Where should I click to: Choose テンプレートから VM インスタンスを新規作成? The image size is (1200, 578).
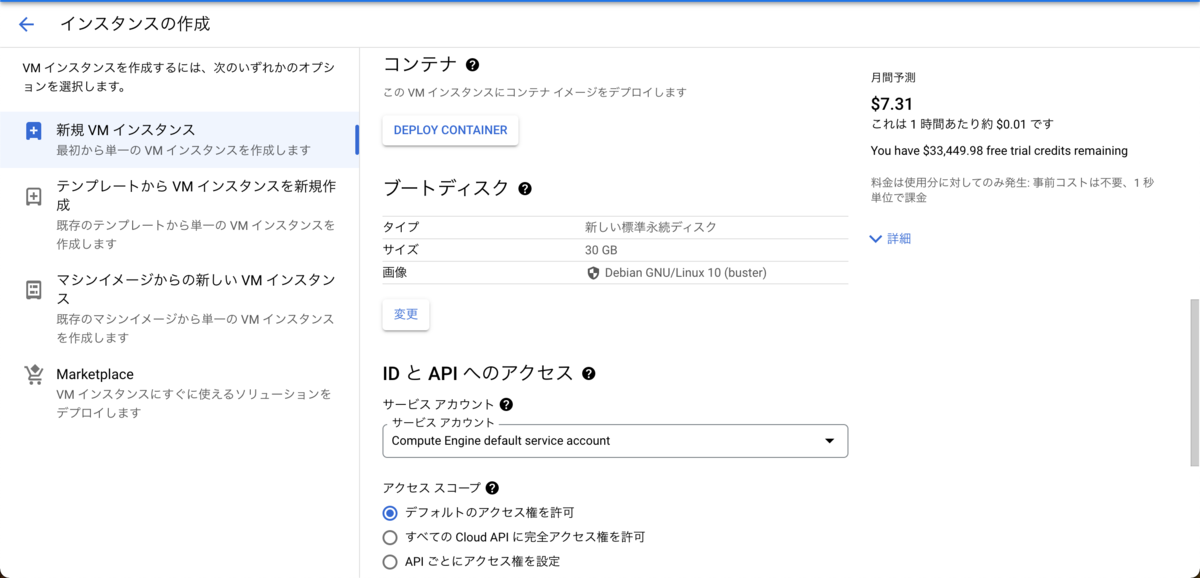coord(179,215)
